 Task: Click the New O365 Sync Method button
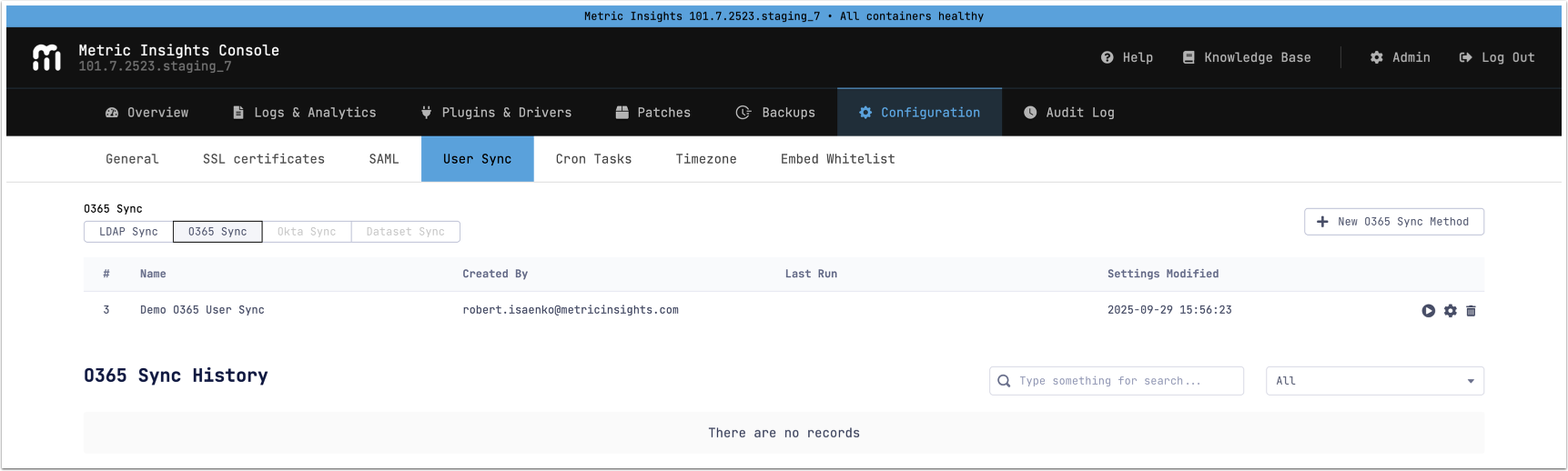[x=1394, y=222]
